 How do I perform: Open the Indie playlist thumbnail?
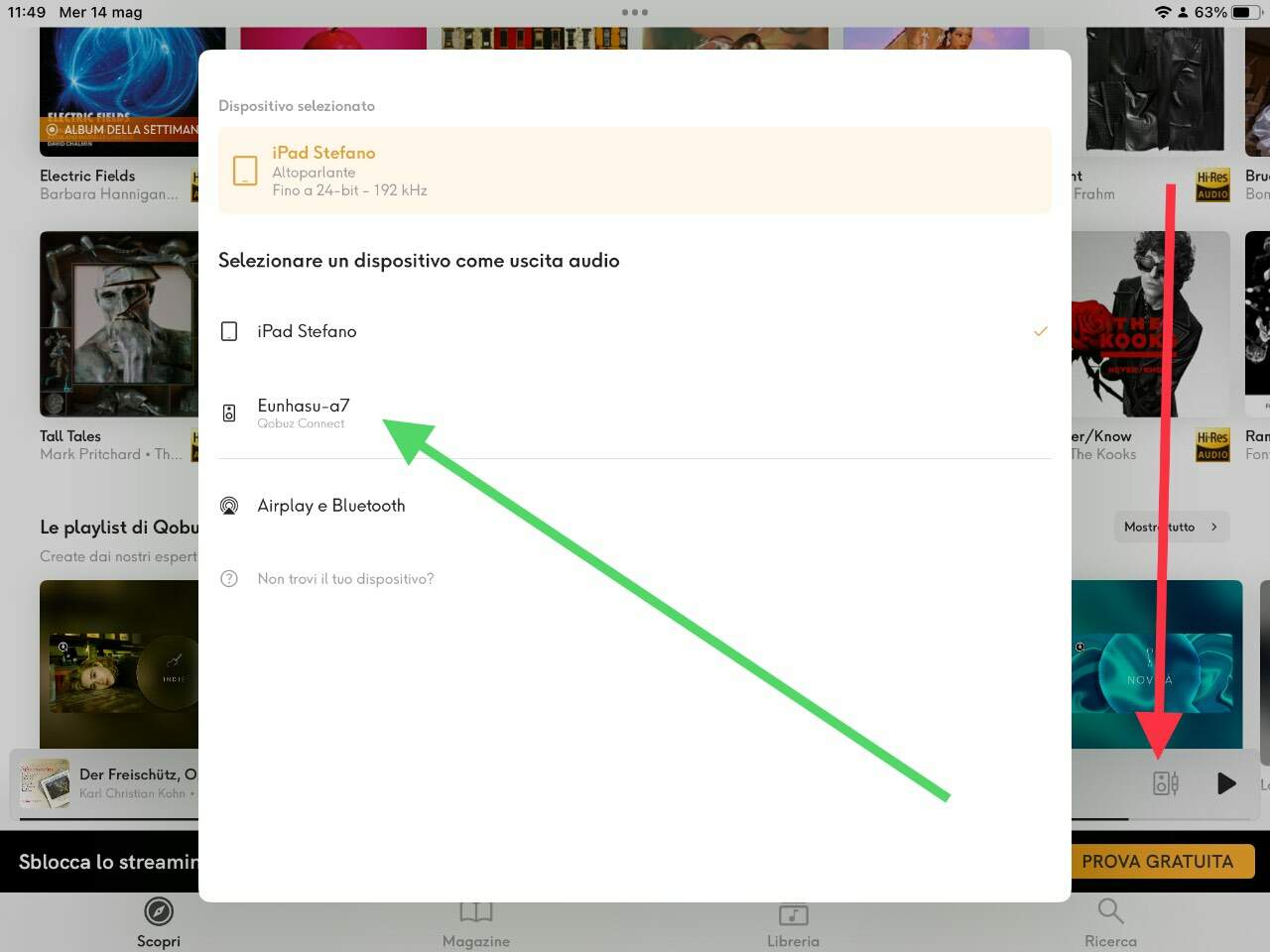point(119,664)
